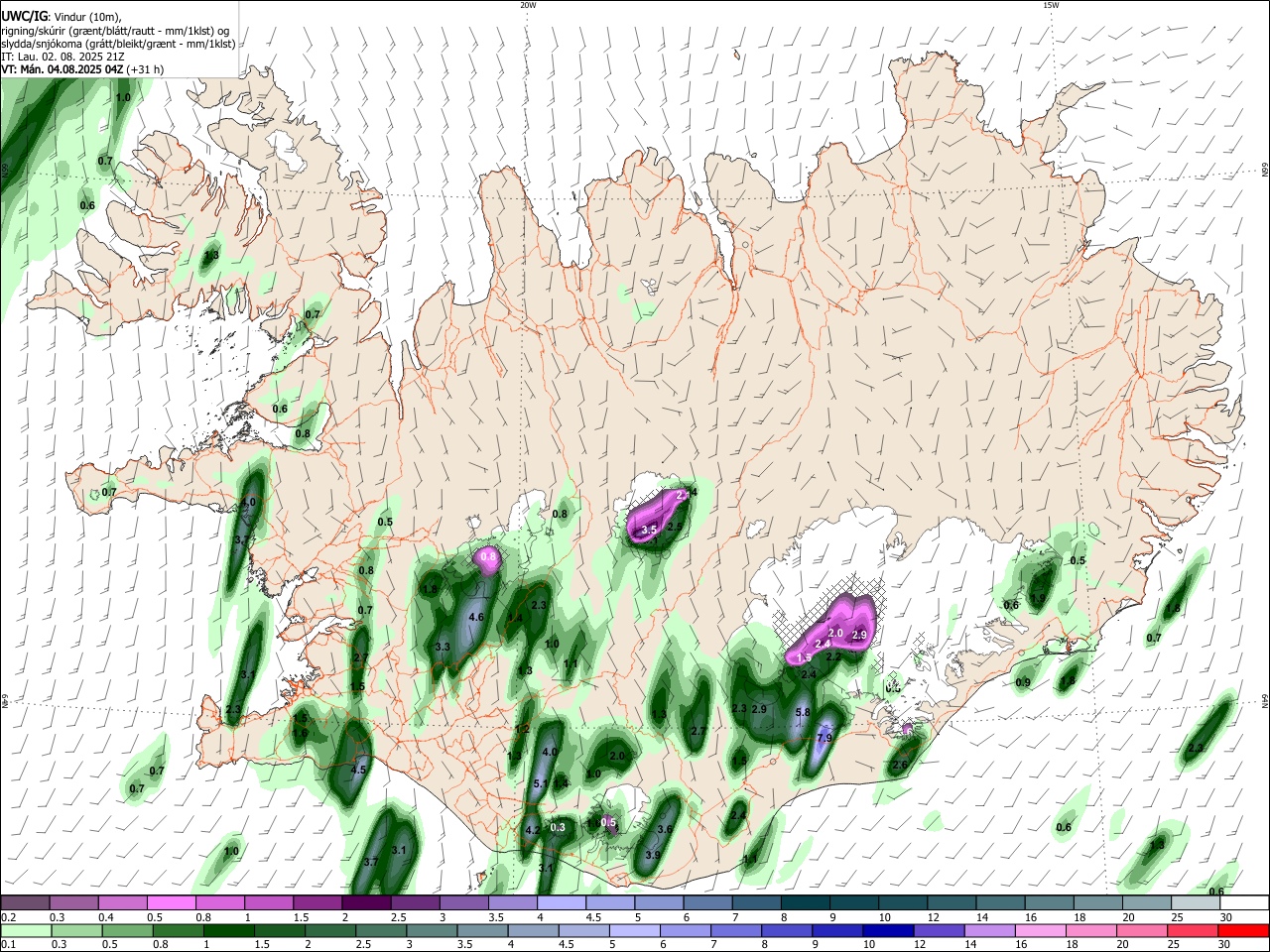Click the 2.6 value on the map
The width and height of the screenshot is (1270, 952).
point(899,766)
